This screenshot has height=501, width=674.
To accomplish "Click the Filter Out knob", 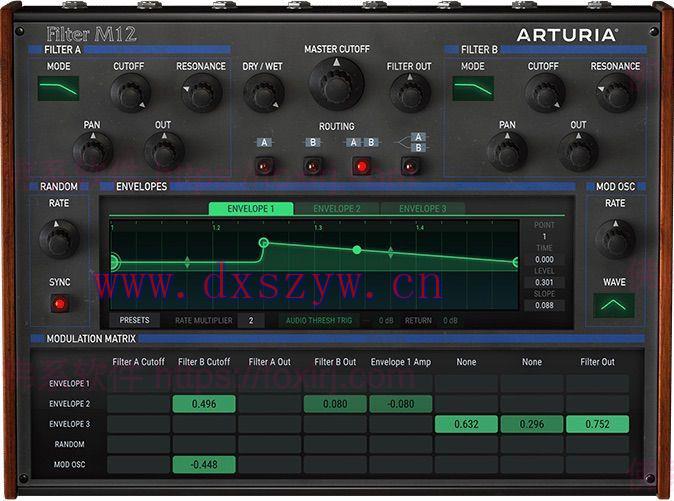I will tap(410, 93).
